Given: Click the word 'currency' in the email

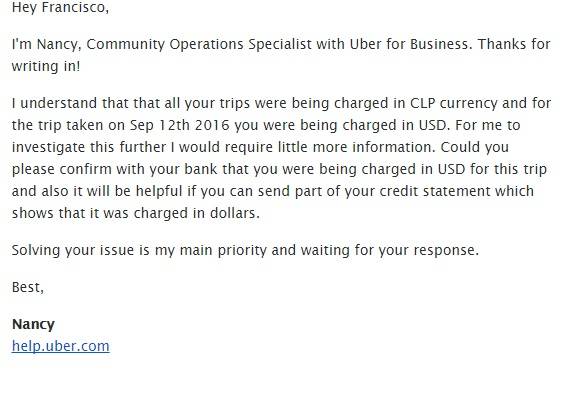Looking at the screenshot, I should [x=469, y=104].
